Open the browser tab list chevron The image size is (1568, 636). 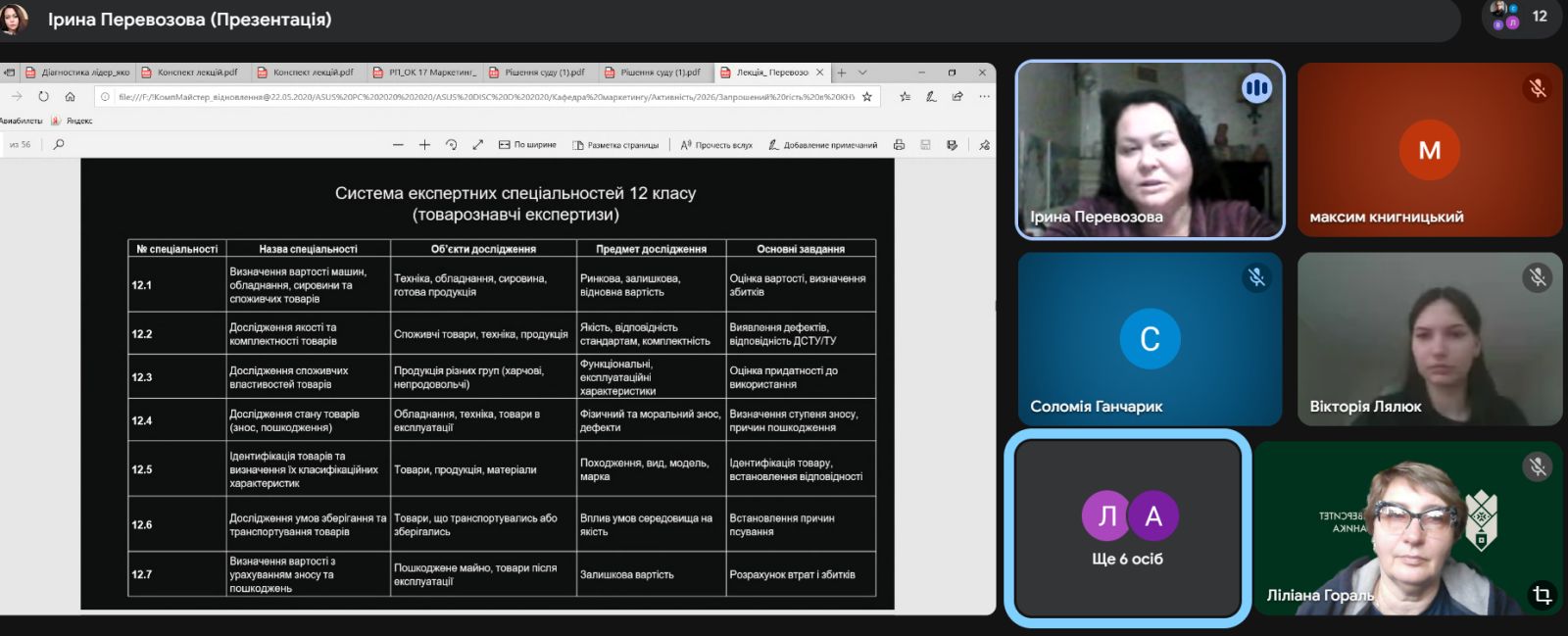[862, 73]
